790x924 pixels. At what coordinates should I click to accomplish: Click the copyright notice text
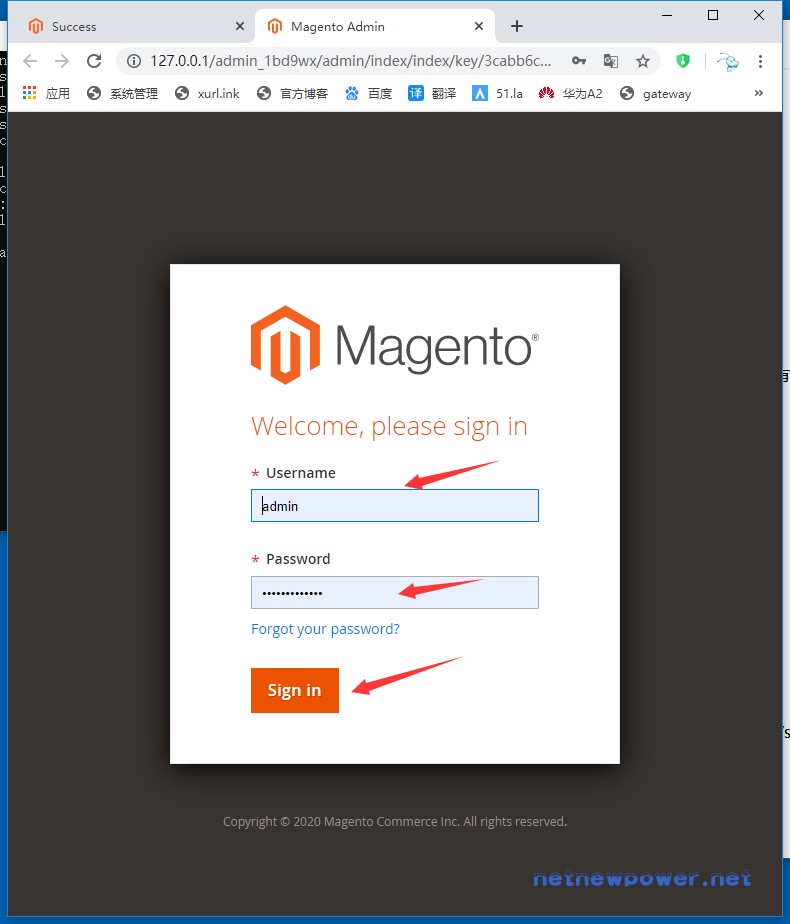click(x=395, y=821)
